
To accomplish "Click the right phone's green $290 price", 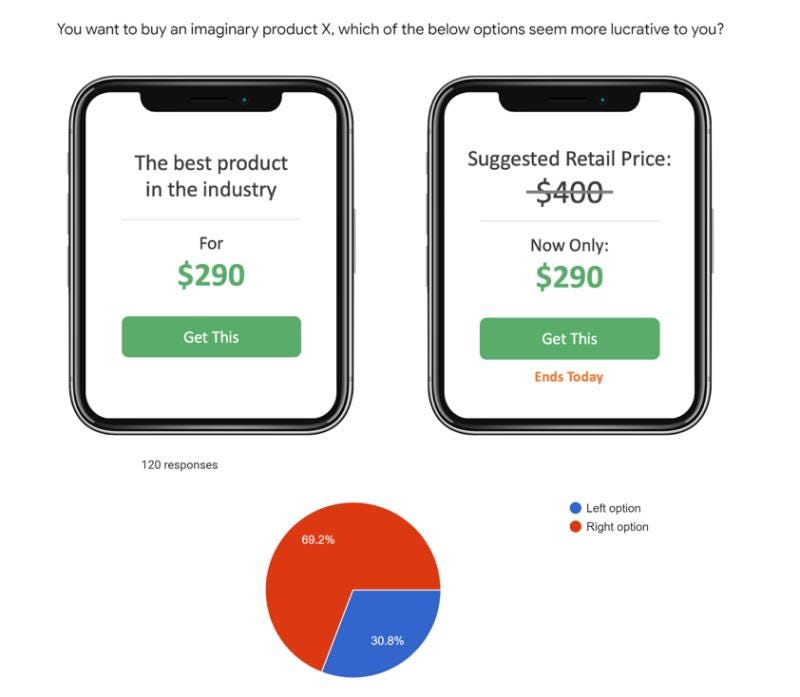I will point(569,277).
